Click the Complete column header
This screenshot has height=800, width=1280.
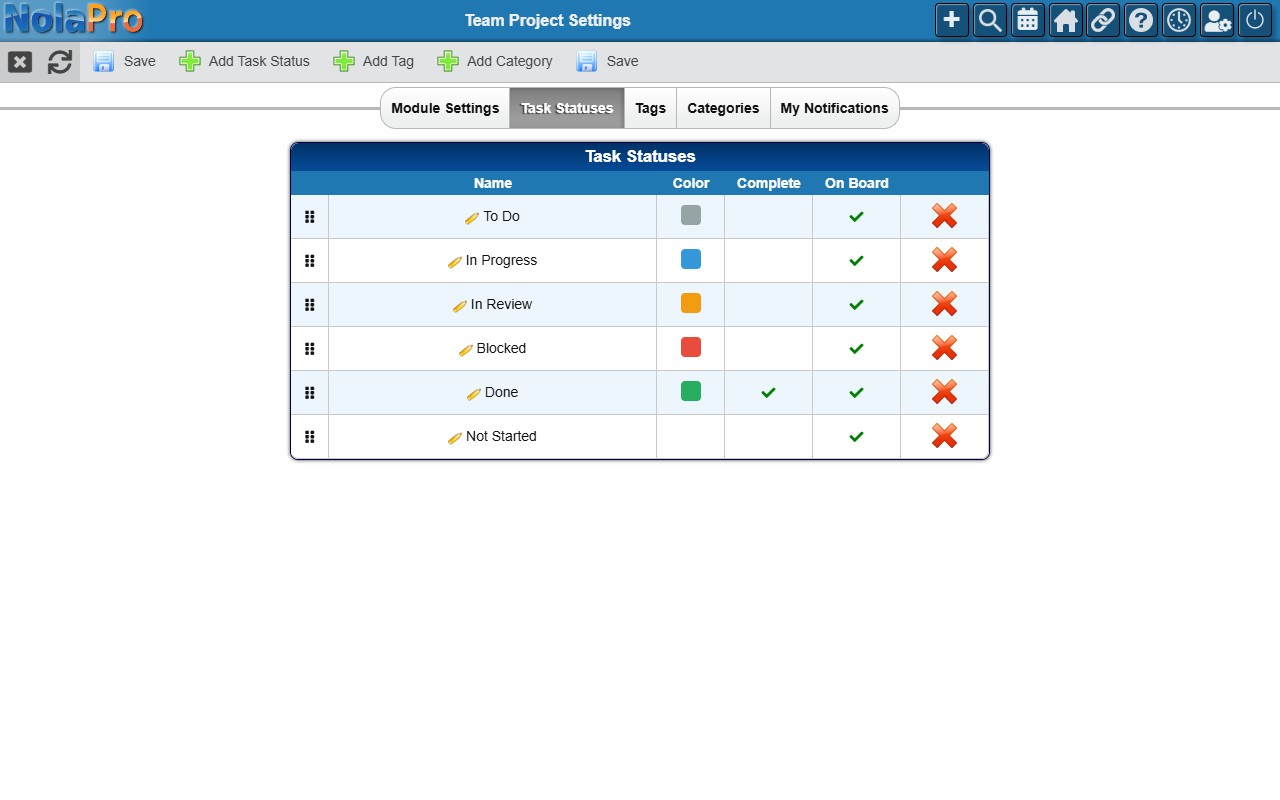tap(769, 183)
